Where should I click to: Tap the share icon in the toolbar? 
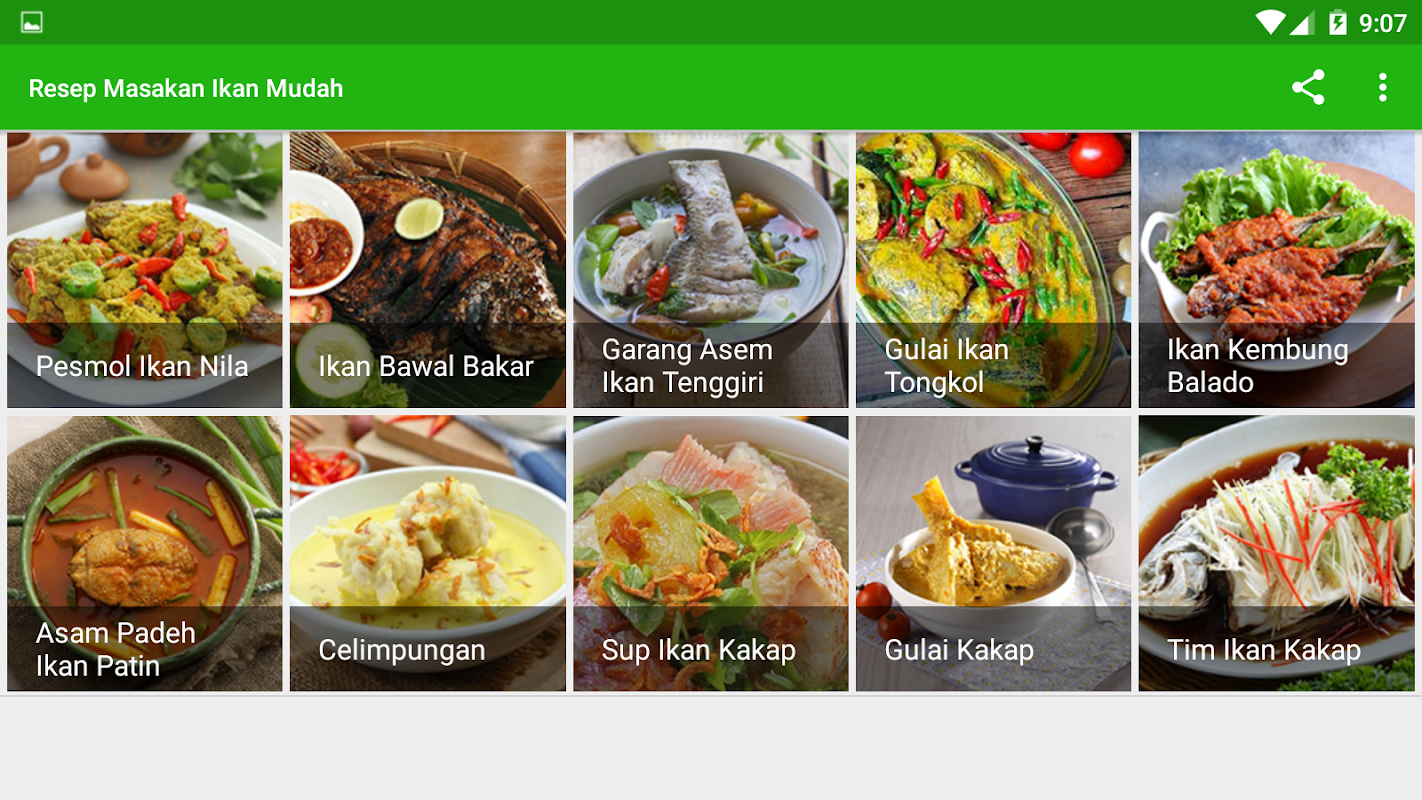pyautogui.click(x=1308, y=88)
